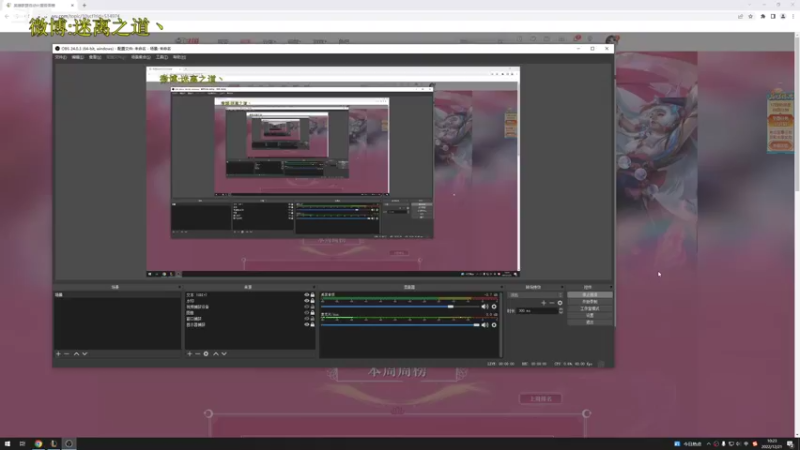
Task: Open desktop audio track settings gear
Action: click(x=494, y=307)
